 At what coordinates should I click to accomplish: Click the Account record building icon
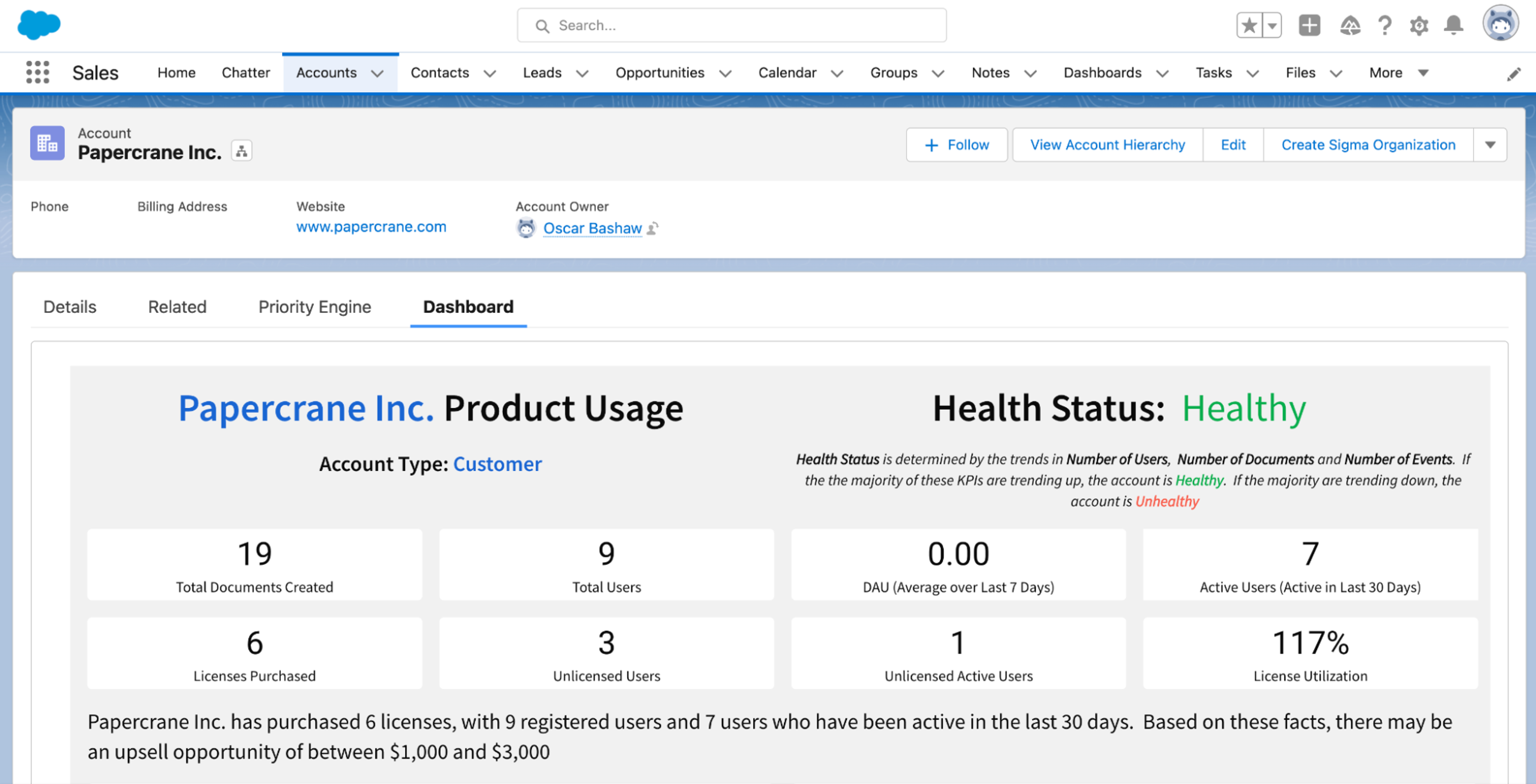coord(47,143)
